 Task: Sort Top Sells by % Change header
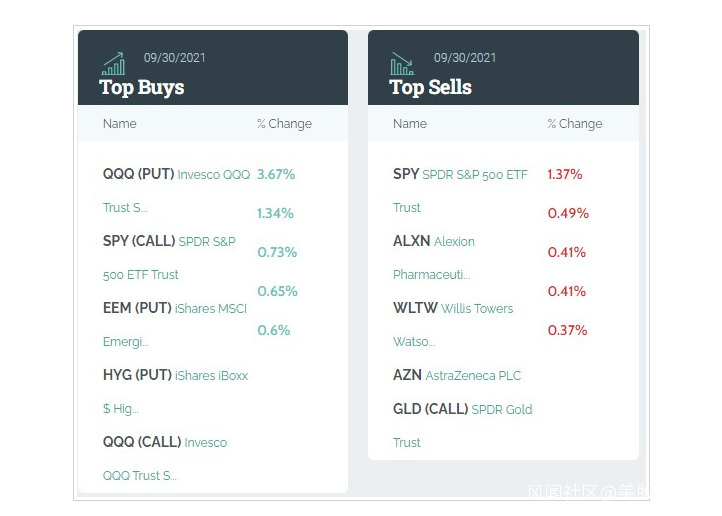coord(575,124)
